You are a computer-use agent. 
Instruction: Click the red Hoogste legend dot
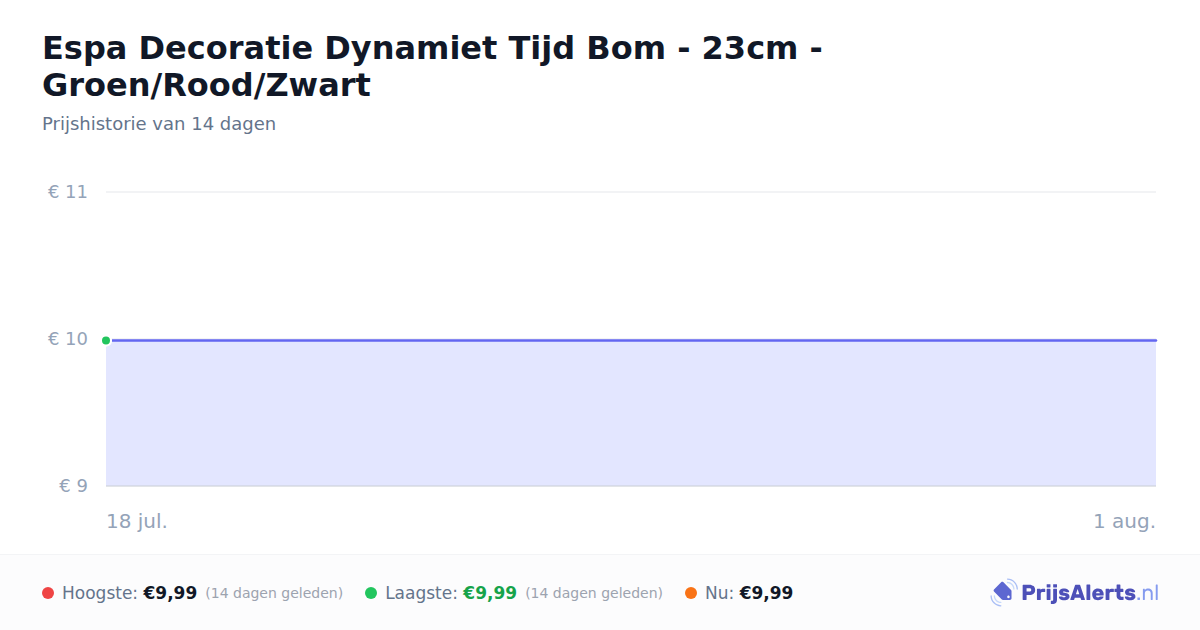coord(48,593)
